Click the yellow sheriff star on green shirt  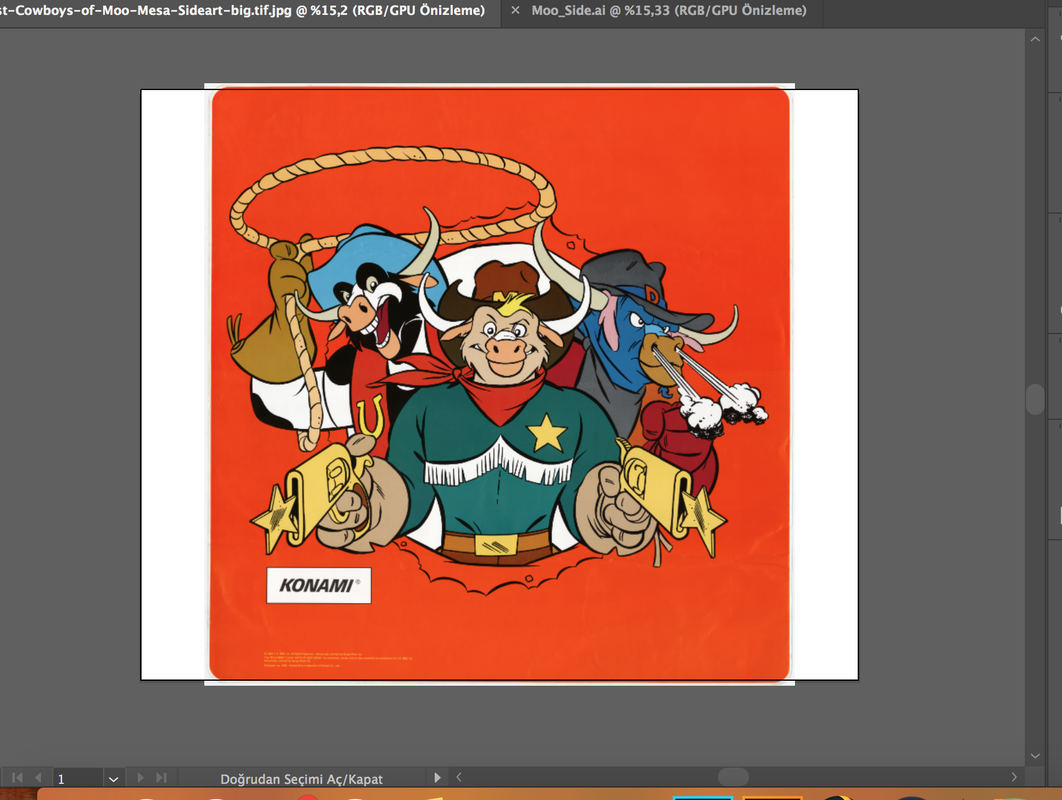click(547, 434)
